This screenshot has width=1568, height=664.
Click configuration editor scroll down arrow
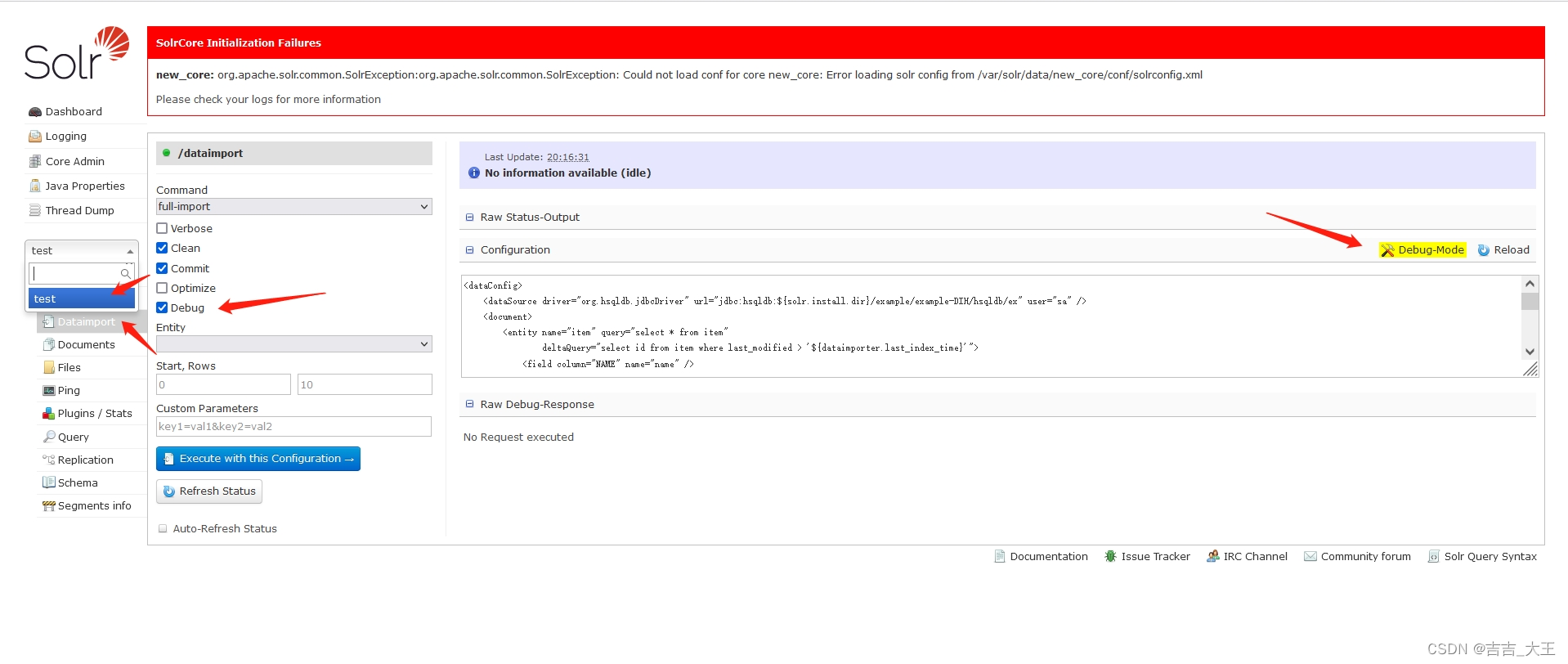point(1530,352)
